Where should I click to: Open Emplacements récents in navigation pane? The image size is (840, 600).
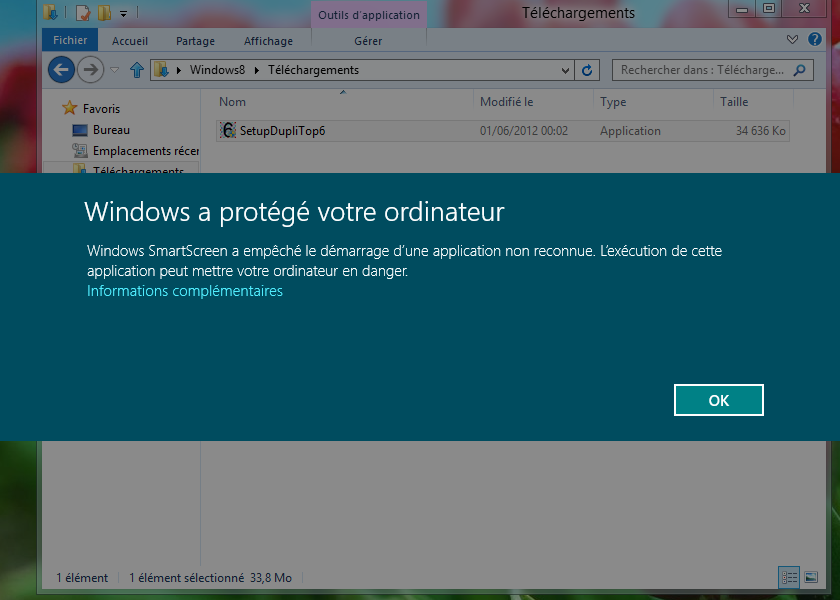[x=146, y=151]
